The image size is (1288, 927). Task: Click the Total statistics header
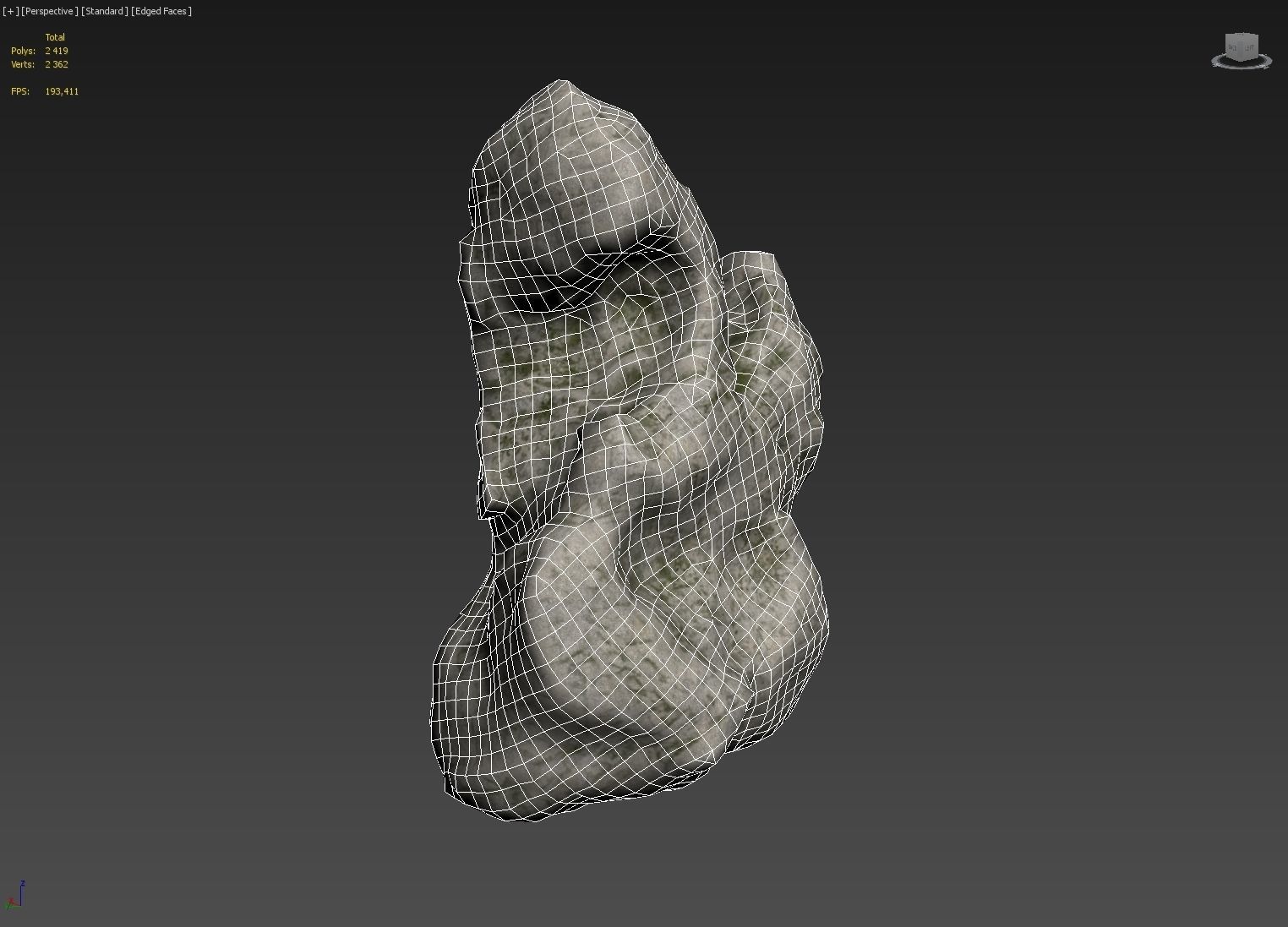pos(55,37)
